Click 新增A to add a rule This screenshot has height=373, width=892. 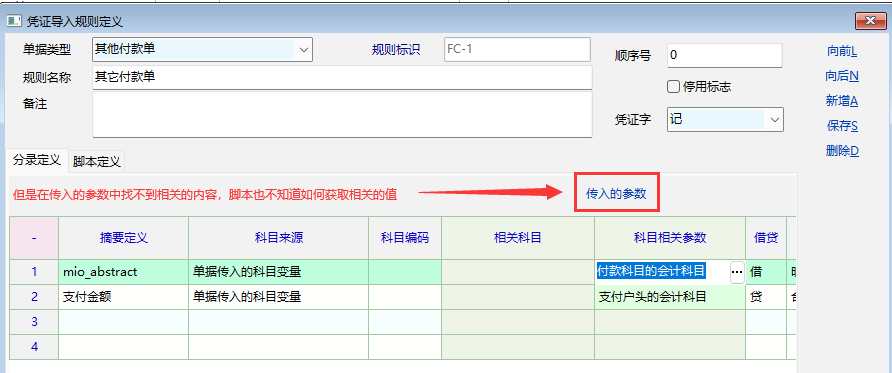point(842,101)
